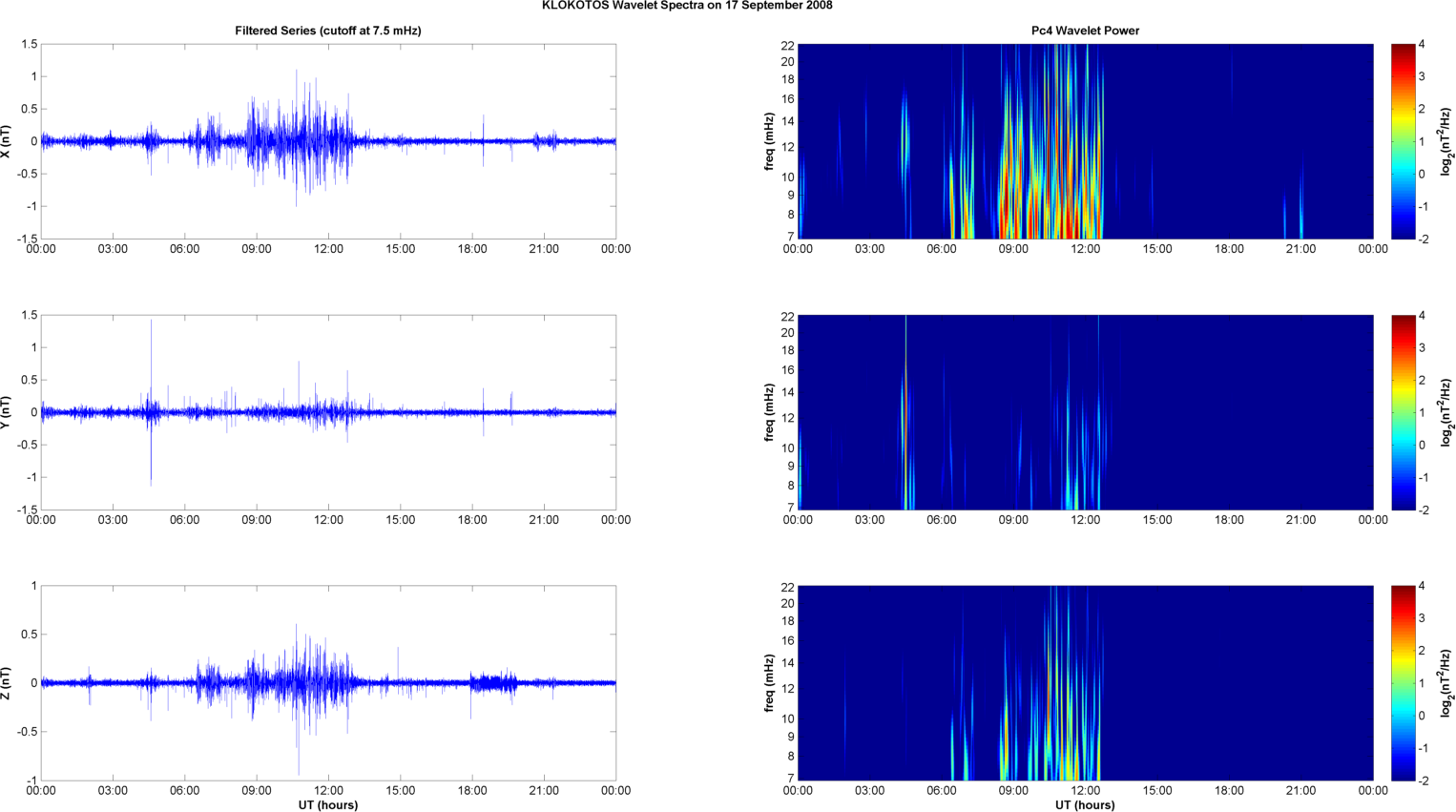Viewport: 1456px width, 812px height.
Task: Click log2(nT²/Hz) label beside top colorbar
Action: click(1447, 141)
